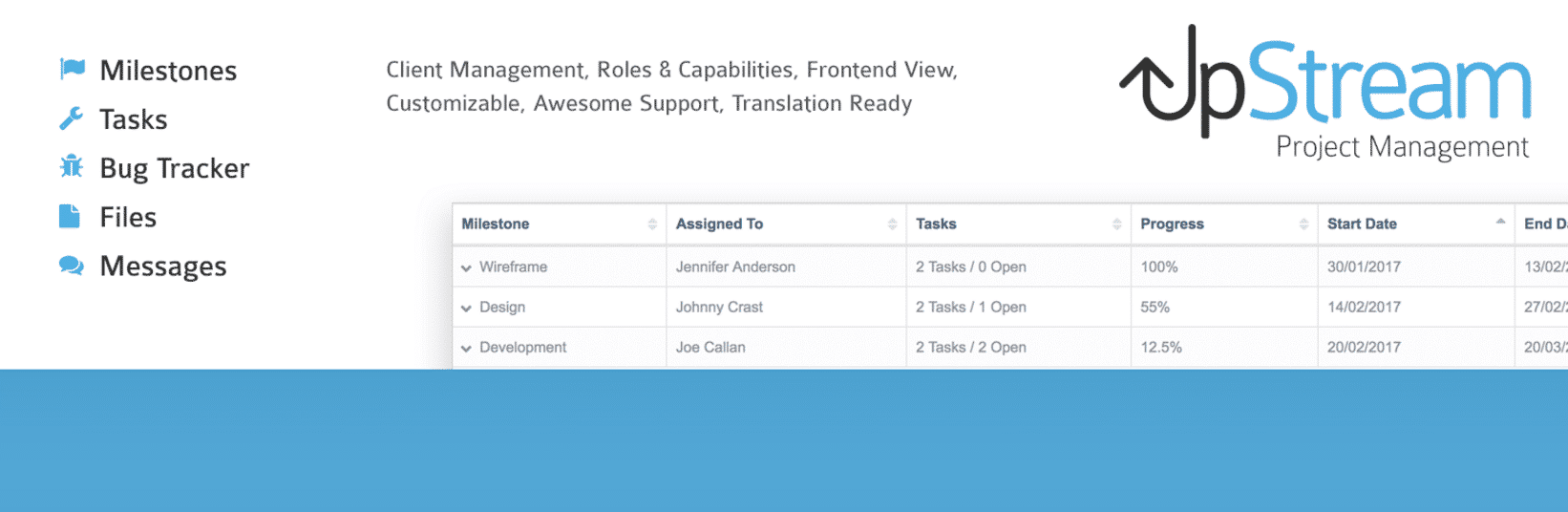The image size is (1568, 512).
Task: Click the Johnny Crast assignee cell
Action: point(719,308)
